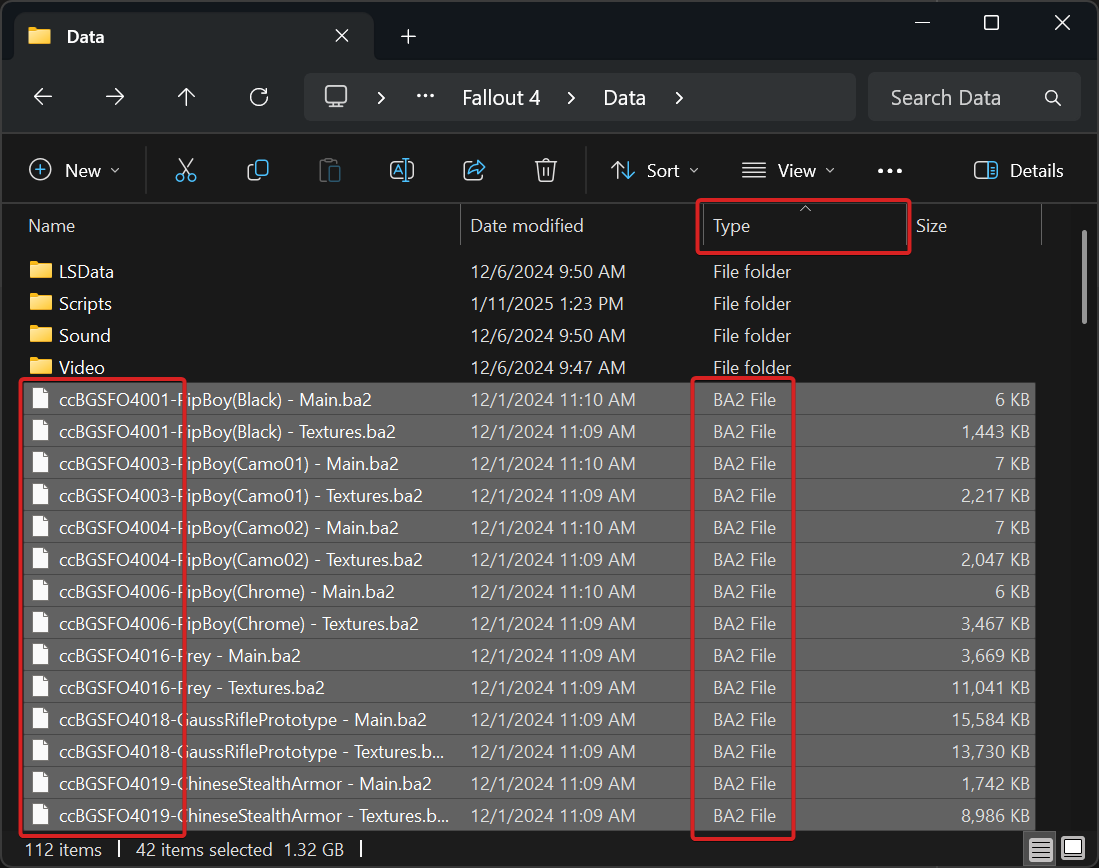Click Data in the address bar
This screenshot has height=868, width=1099.
point(624,97)
